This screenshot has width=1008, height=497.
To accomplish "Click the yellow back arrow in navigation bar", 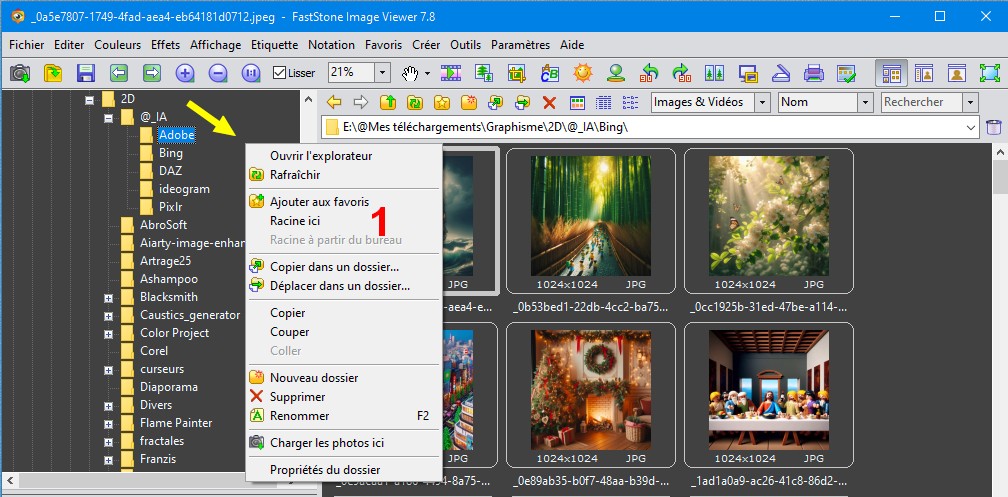I will click(334, 102).
